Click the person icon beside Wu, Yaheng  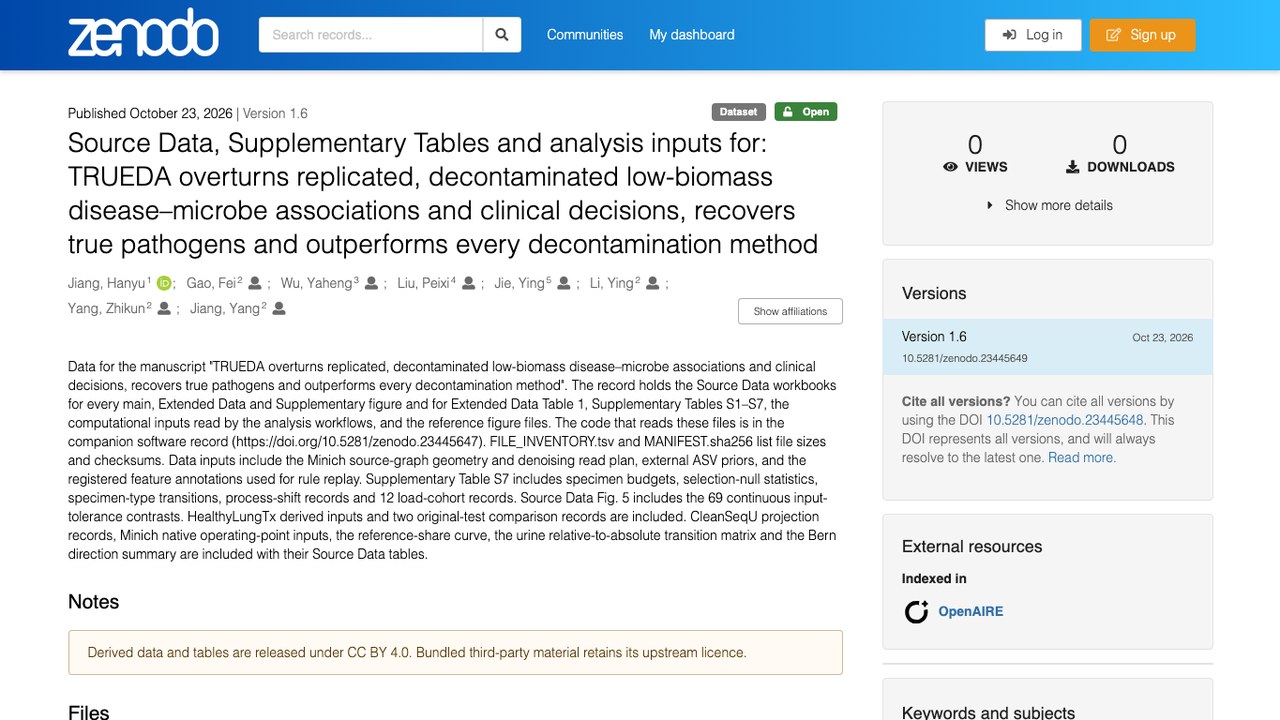371,284
